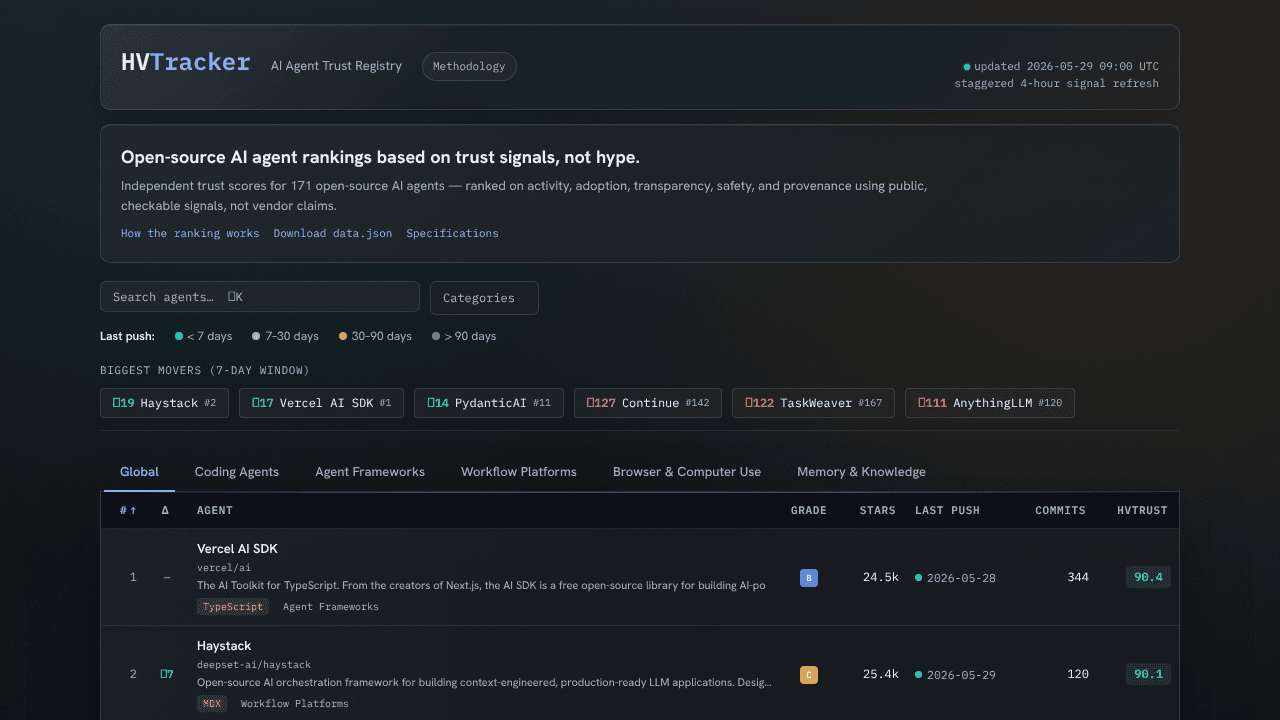1280x720 pixels.
Task: Click the 344 commits value
Action: tap(1078, 577)
